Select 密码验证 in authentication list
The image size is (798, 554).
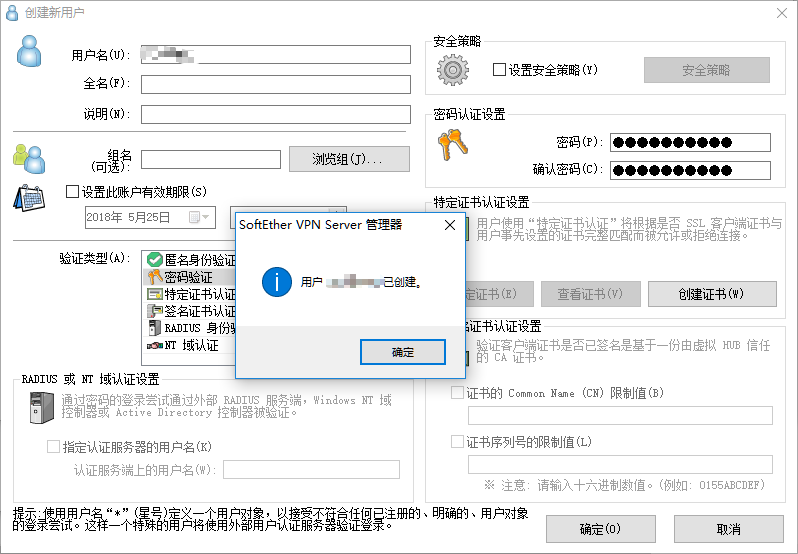coord(188,277)
